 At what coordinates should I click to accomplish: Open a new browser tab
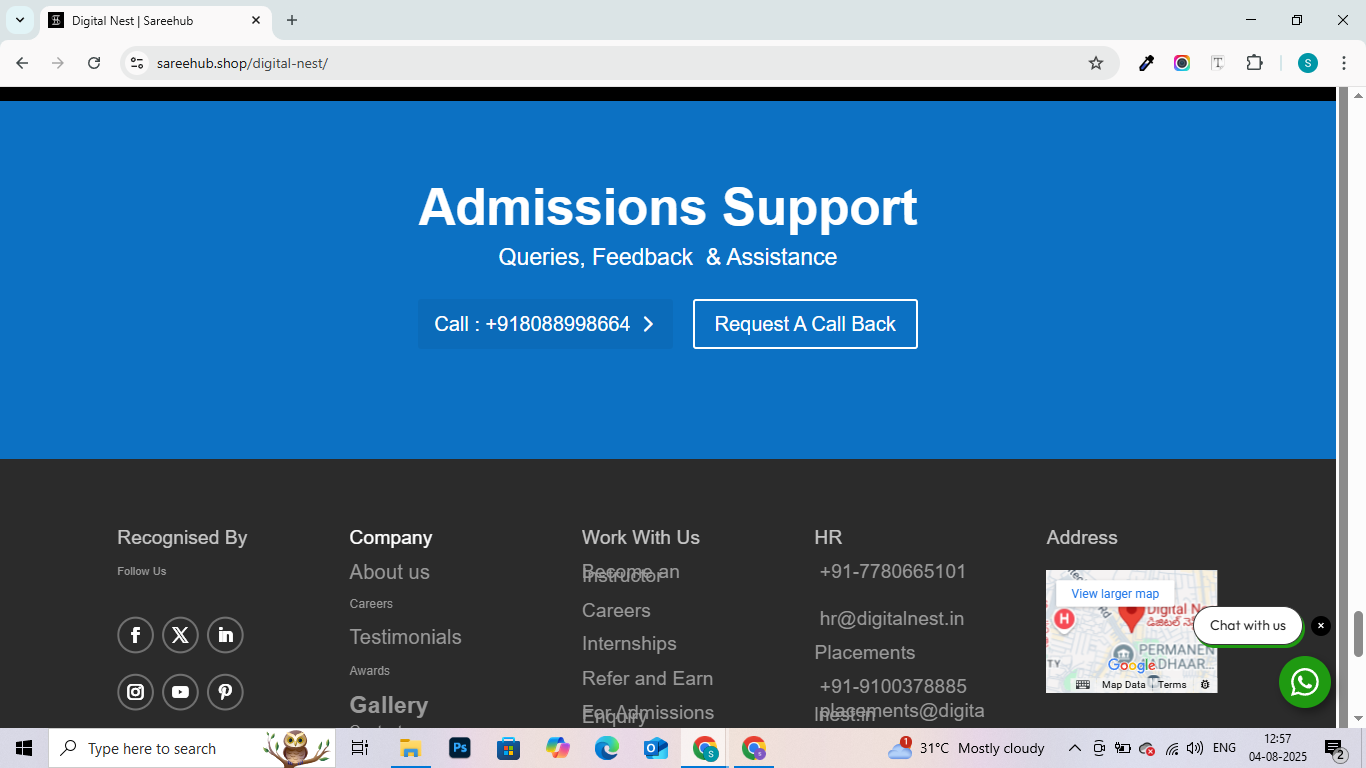click(x=292, y=20)
